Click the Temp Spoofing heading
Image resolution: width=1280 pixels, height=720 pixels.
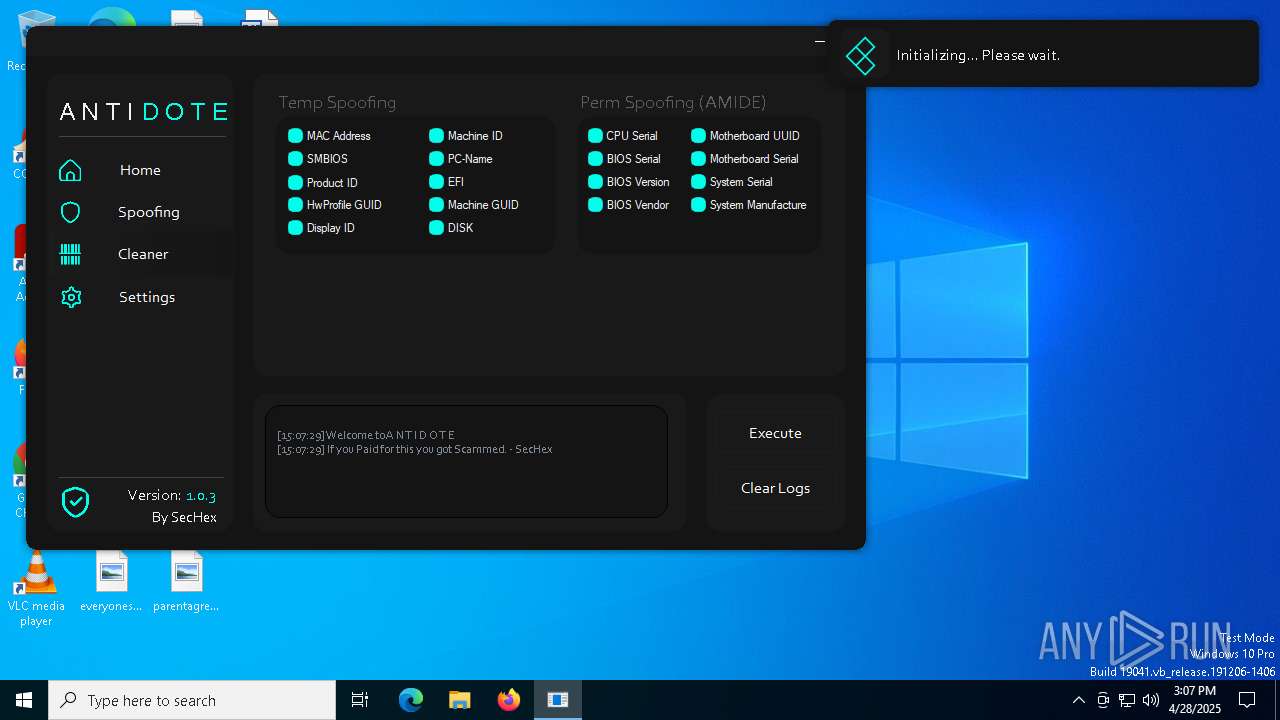point(337,102)
